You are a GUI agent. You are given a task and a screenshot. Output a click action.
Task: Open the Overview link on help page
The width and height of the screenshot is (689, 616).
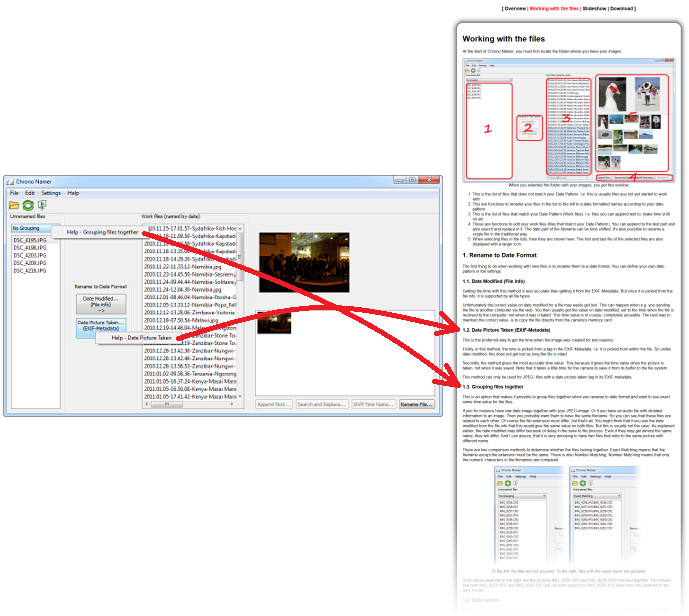click(x=515, y=8)
